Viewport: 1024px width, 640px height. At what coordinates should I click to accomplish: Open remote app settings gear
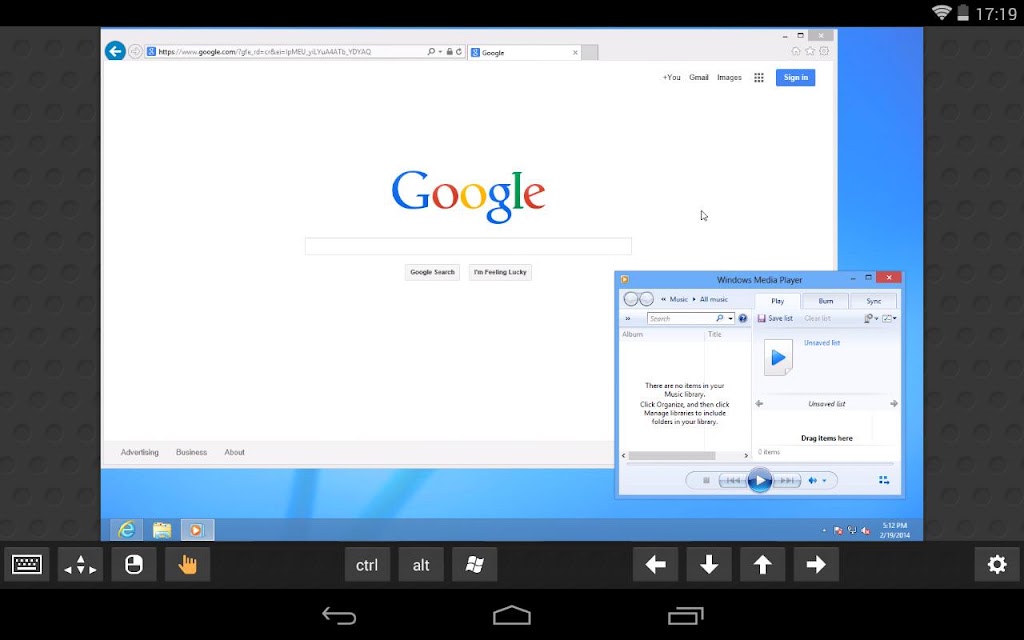click(997, 564)
